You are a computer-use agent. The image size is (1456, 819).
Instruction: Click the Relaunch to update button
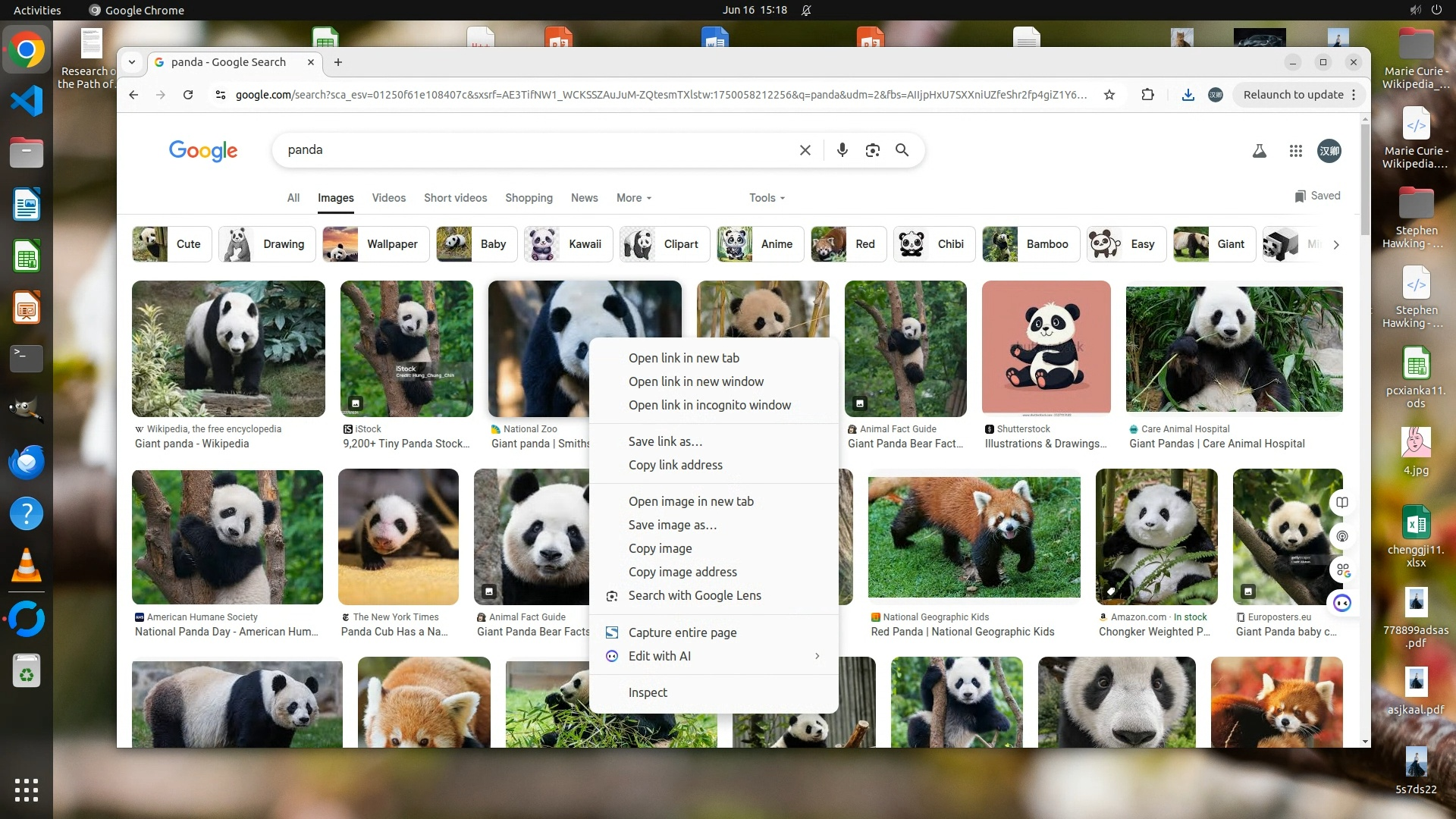[1293, 95]
